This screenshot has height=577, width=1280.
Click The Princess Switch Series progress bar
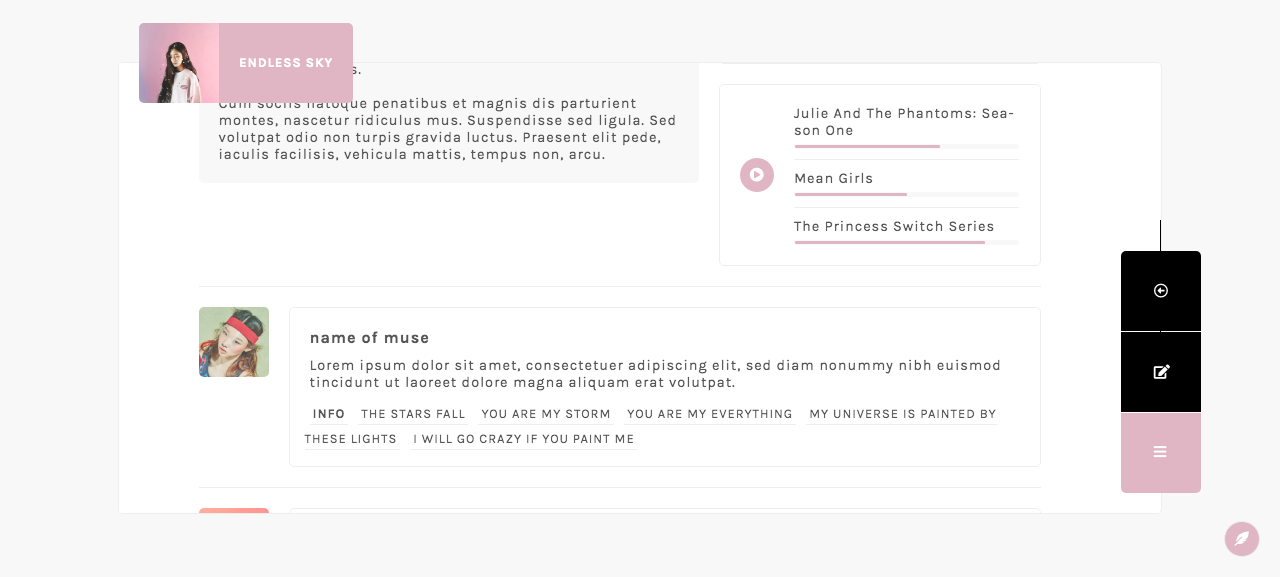(x=906, y=242)
